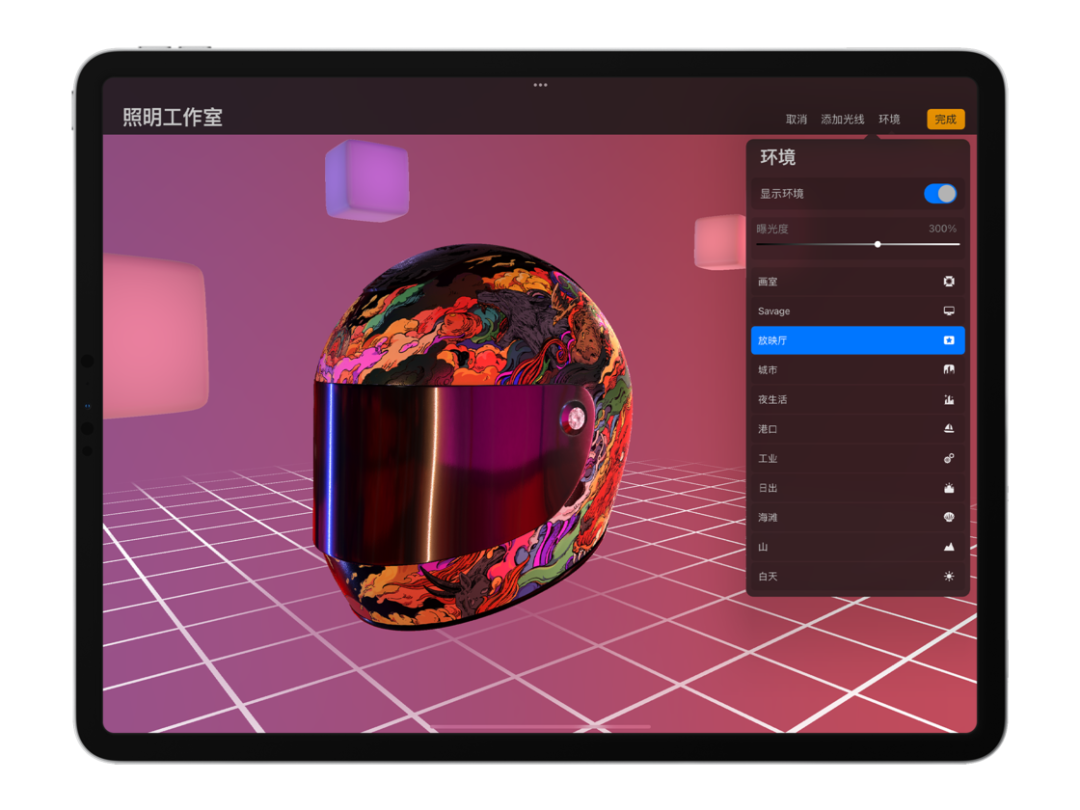Click the 3D helmet model
Viewport: 1080px width, 810px height.
tap(472, 435)
